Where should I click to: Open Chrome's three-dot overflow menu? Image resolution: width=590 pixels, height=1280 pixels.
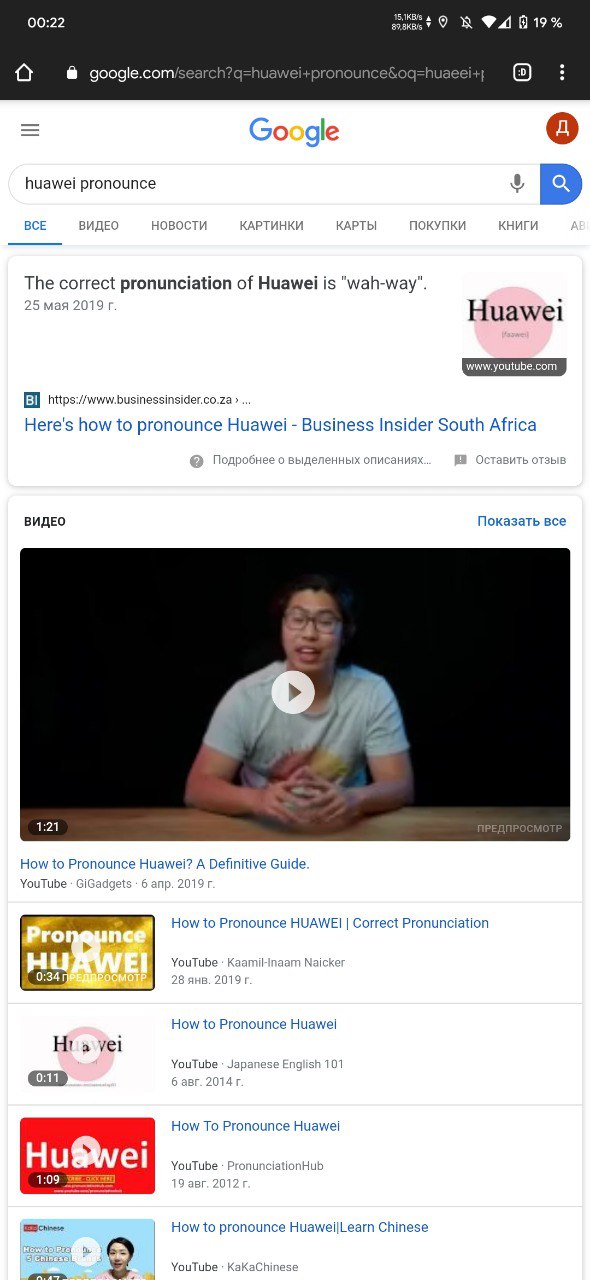562,73
